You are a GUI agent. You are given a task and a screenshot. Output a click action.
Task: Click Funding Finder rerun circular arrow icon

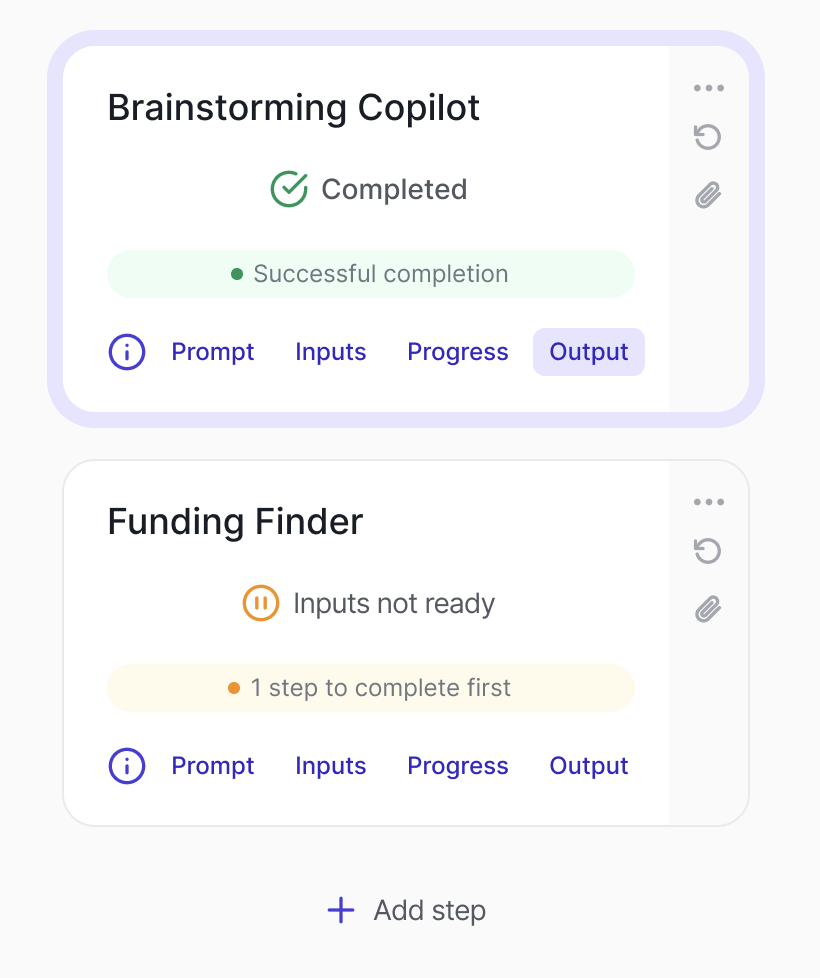(x=708, y=551)
